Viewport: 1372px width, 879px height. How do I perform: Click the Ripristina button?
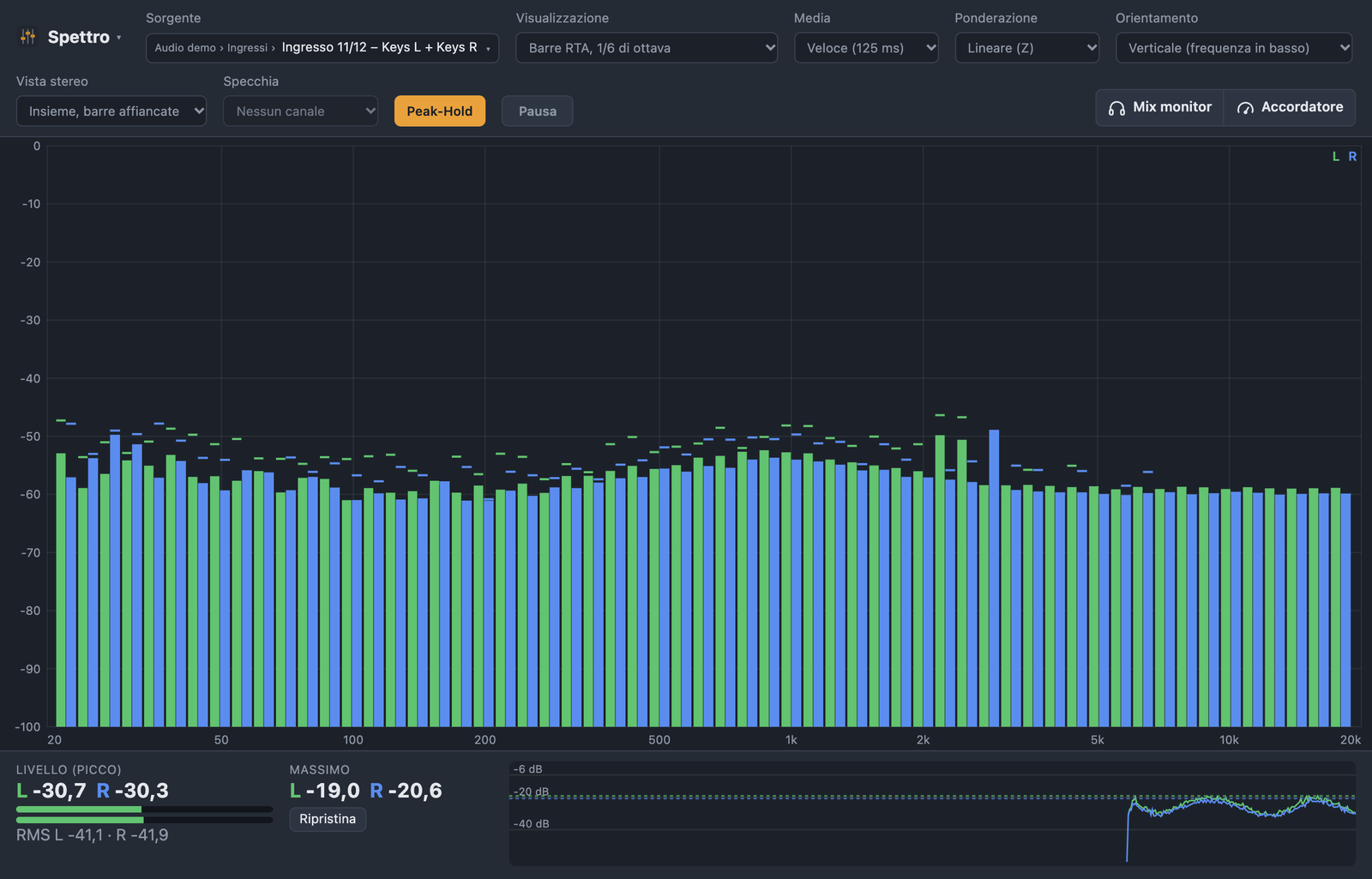(328, 819)
